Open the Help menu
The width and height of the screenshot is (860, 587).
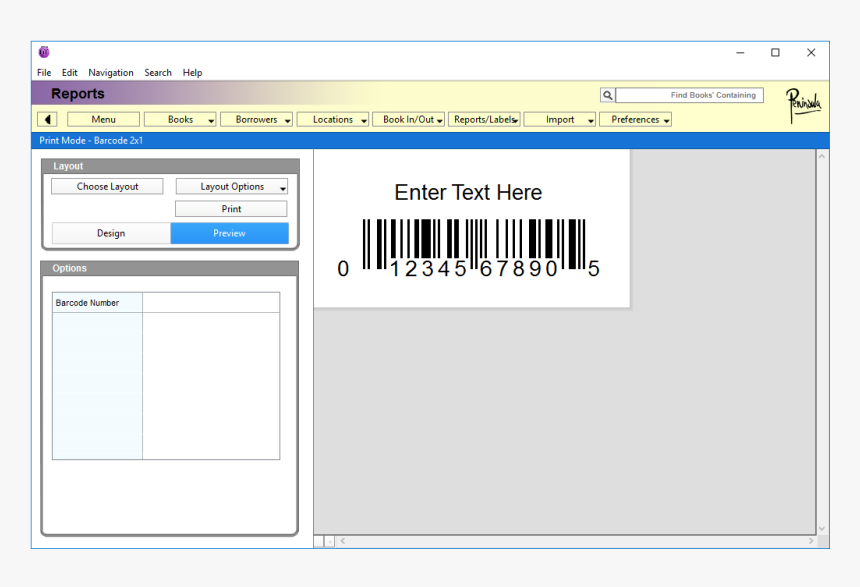click(192, 73)
